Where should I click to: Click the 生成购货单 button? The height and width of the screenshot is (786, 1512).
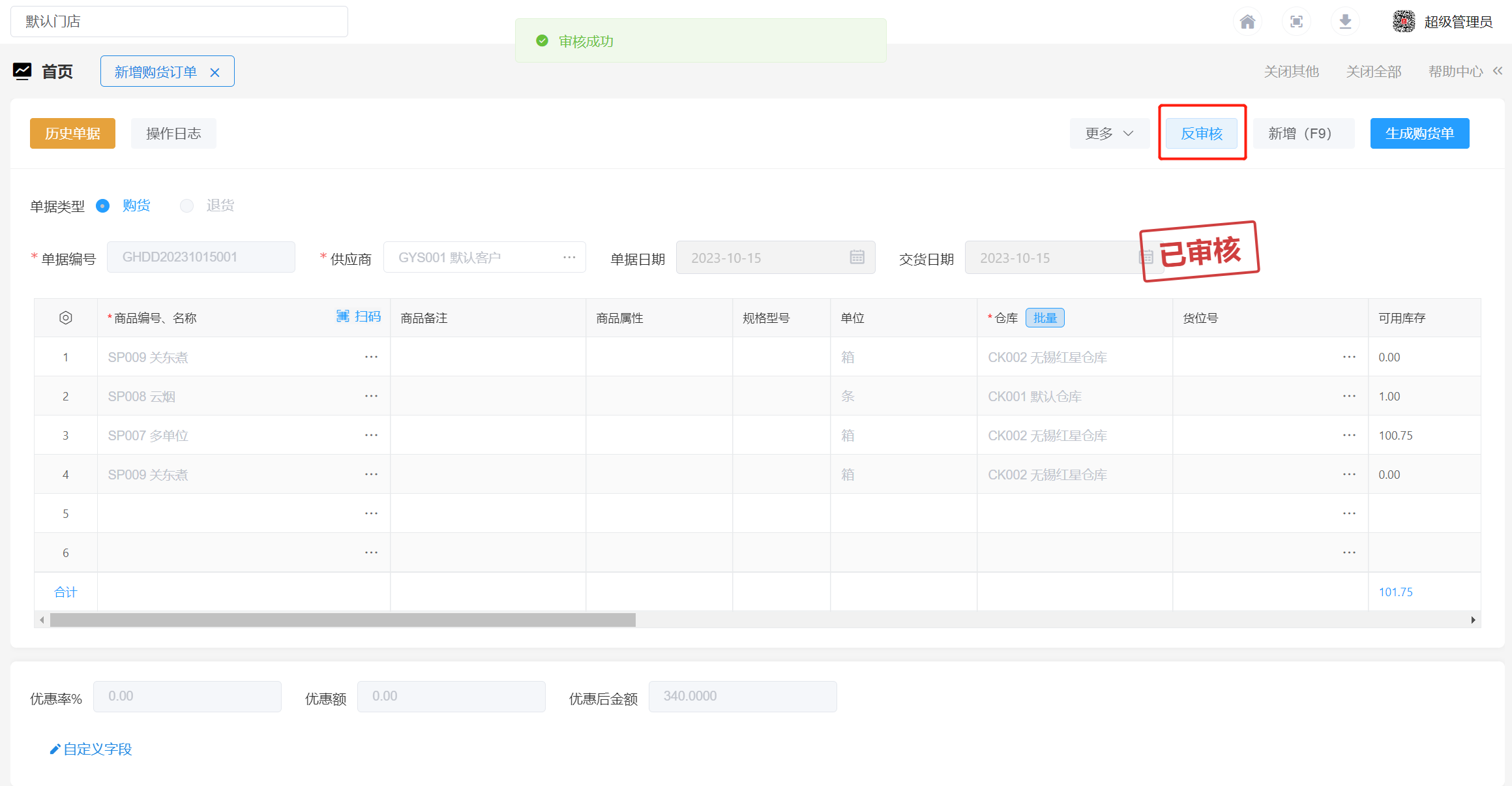(x=1419, y=134)
